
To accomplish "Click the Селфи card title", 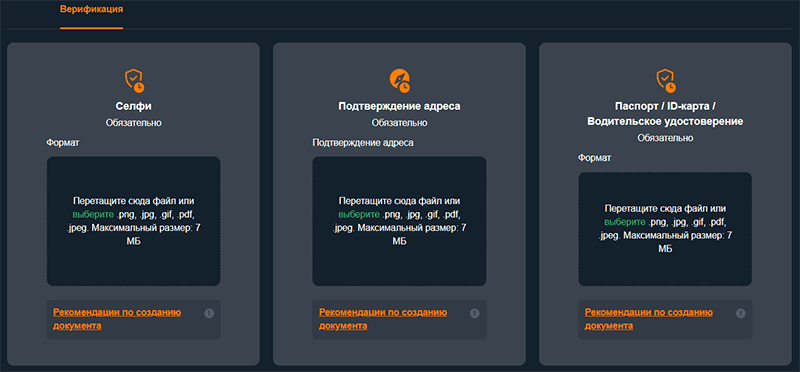I will pyautogui.click(x=134, y=107).
